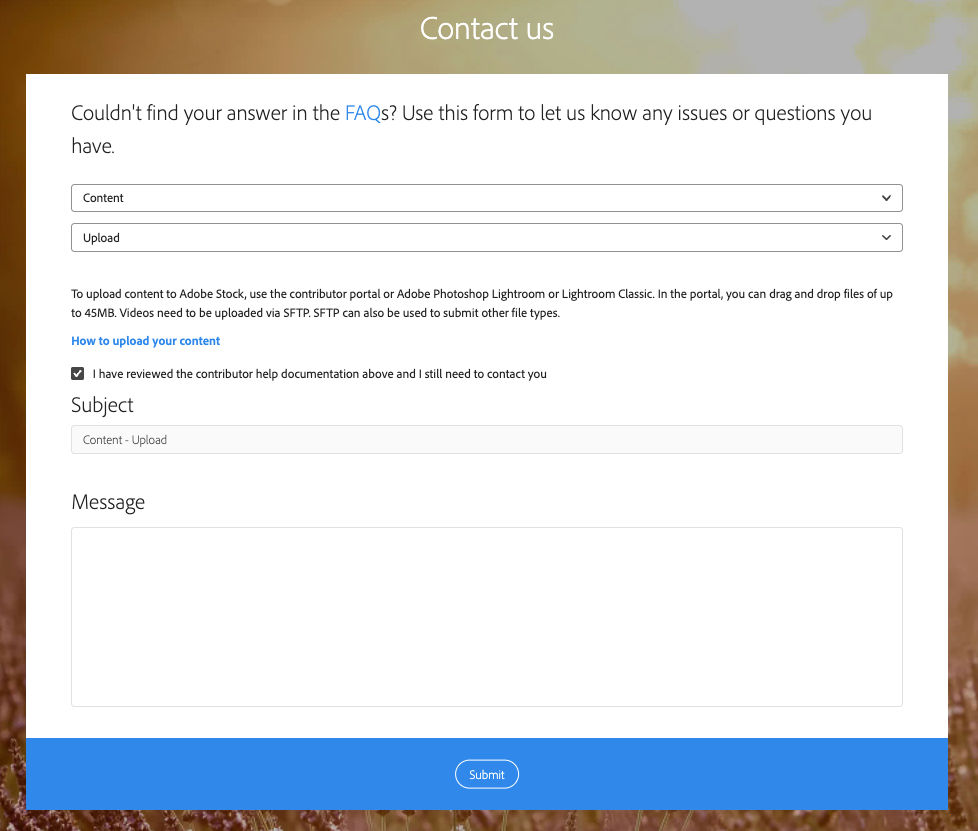
Task: Focus the empty Message box to write feedback
Action: (486, 616)
